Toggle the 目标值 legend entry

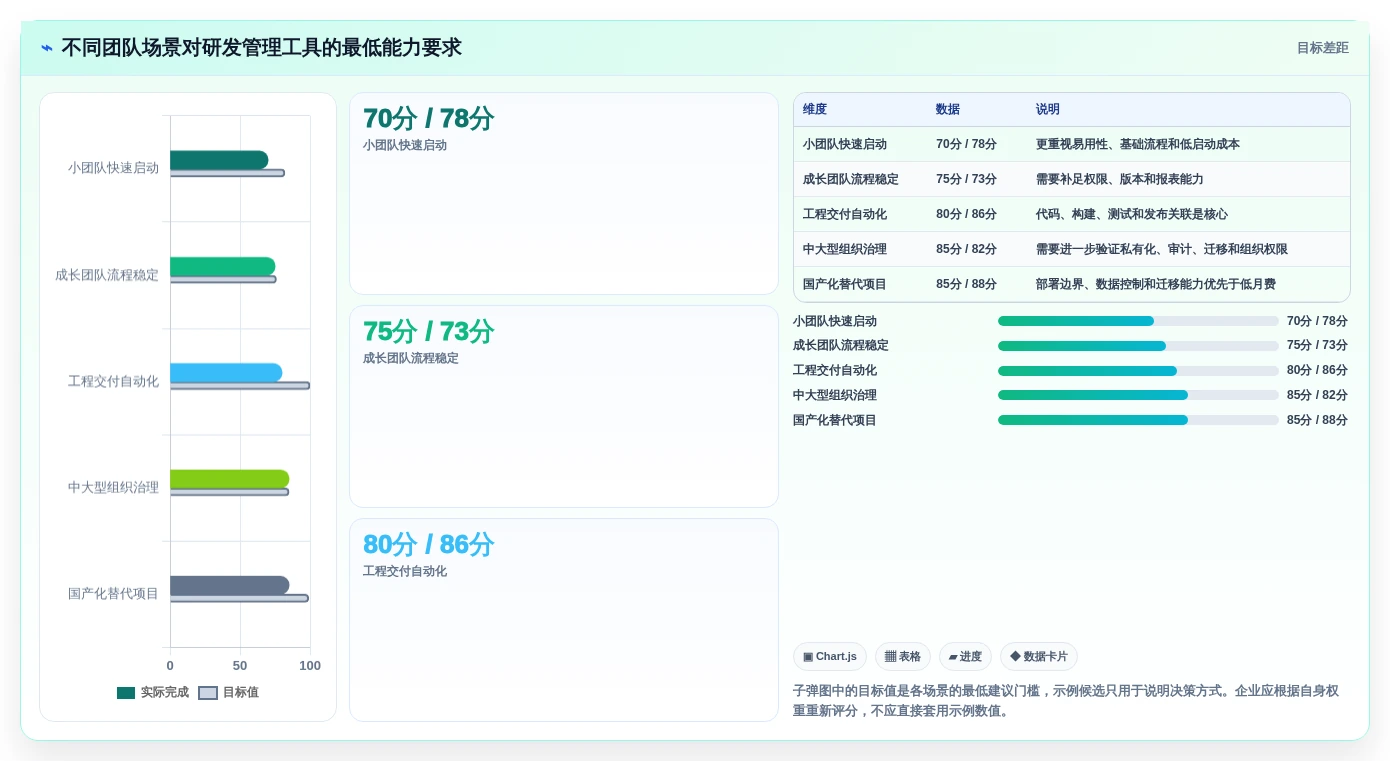[229, 692]
